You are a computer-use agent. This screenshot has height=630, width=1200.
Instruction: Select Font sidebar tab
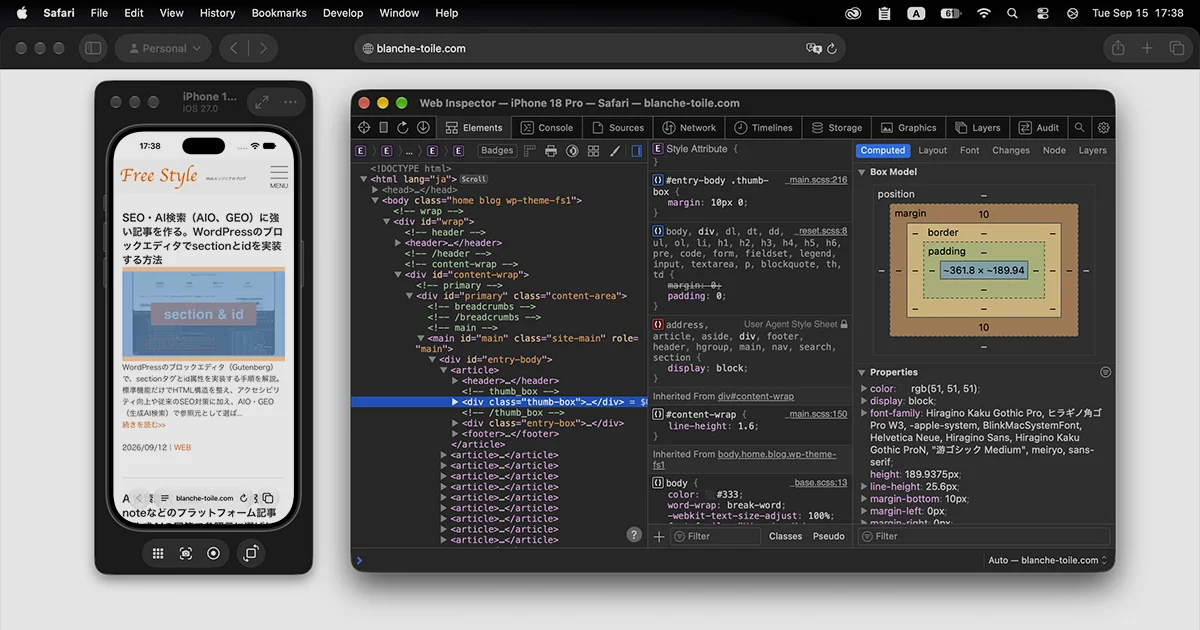click(x=969, y=151)
